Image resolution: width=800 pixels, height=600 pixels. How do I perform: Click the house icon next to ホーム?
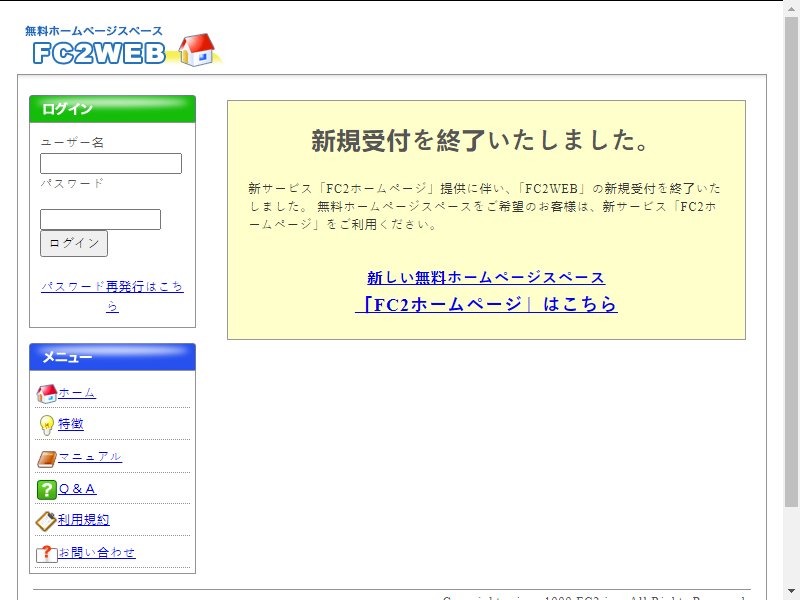coord(46,394)
